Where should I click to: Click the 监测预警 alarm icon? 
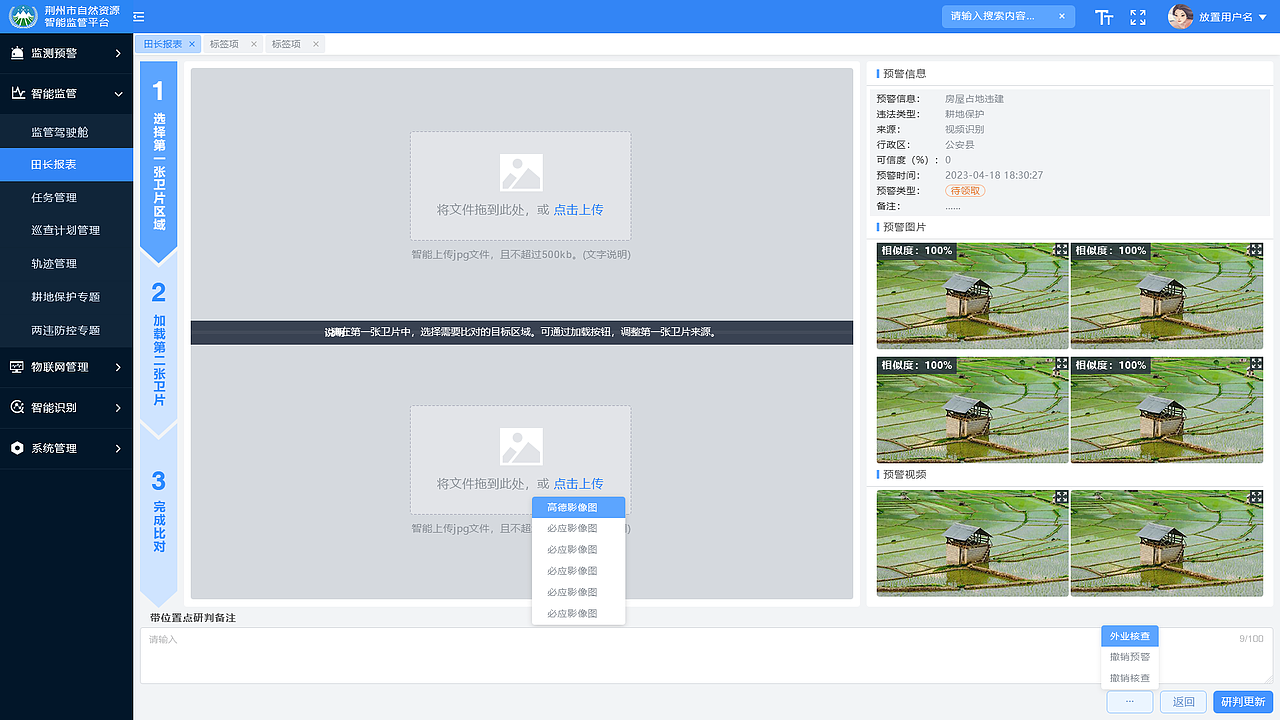pos(17,52)
